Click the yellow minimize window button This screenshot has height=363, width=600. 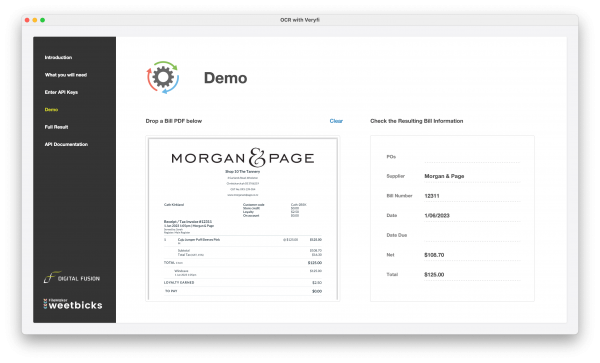coord(35,20)
